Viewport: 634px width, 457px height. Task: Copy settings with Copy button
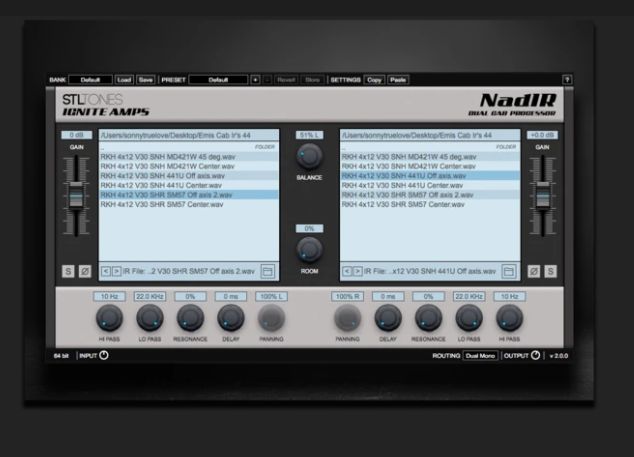[374, 80]
